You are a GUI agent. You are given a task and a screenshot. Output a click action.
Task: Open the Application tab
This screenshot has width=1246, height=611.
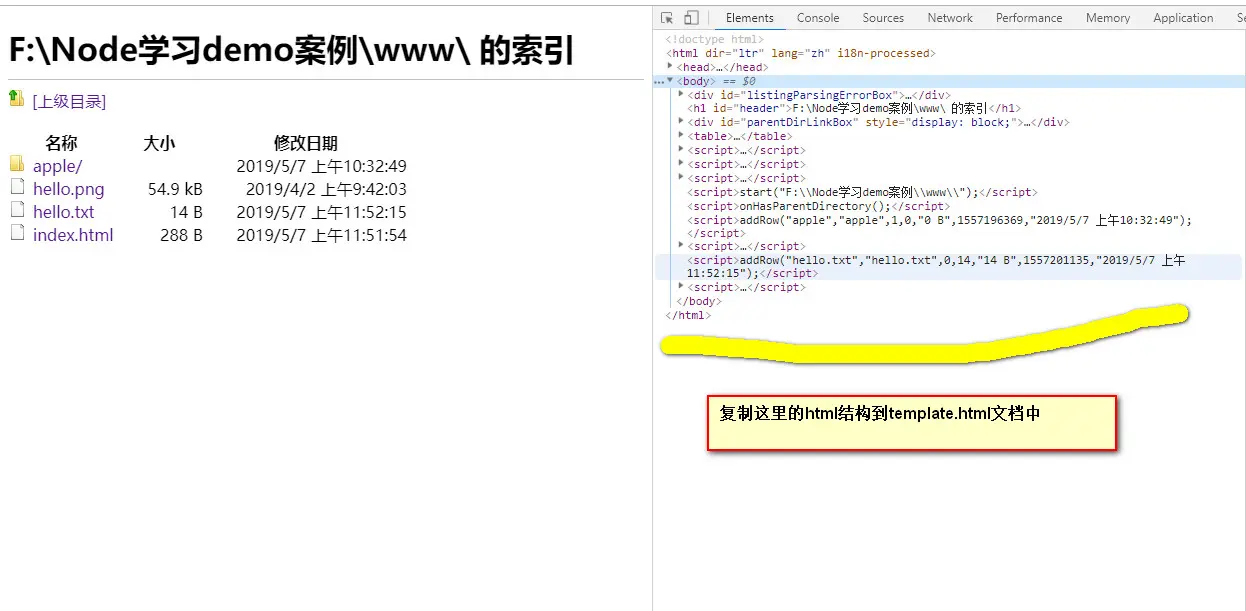(x=1183, y=18)
